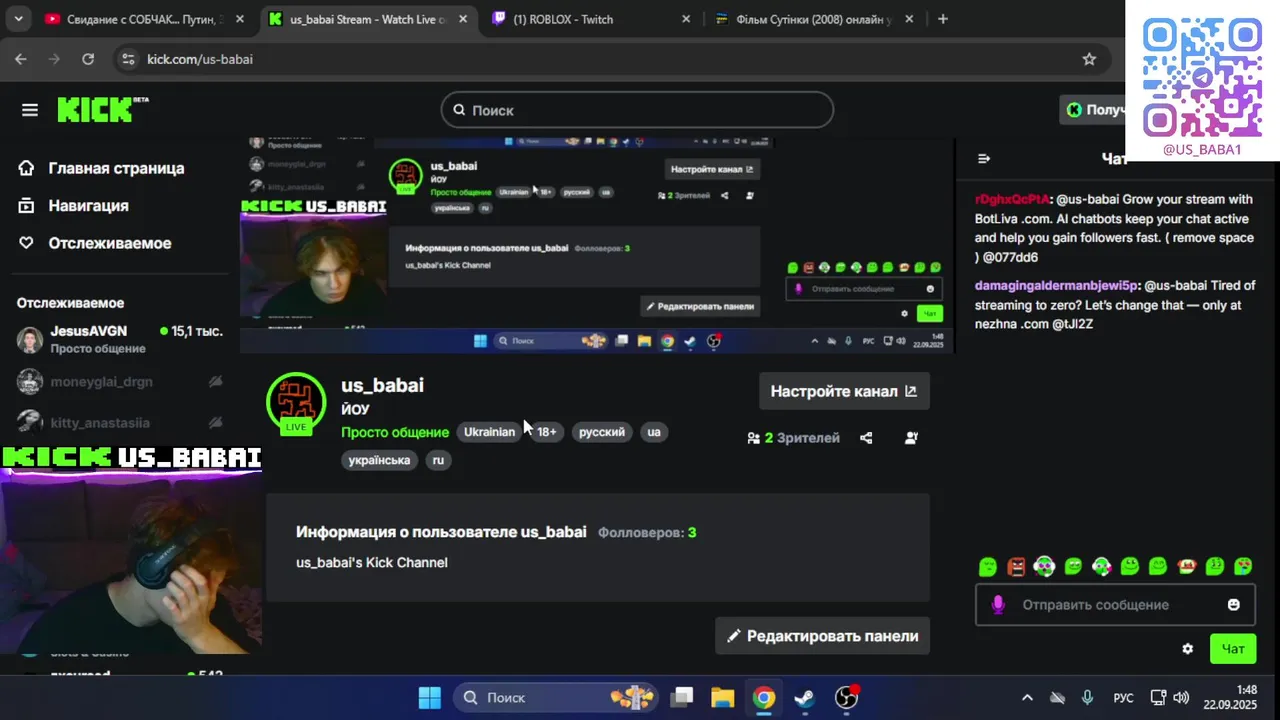1280x720 pixels.
Task: Select the 18+ tag
Action: 547,432
